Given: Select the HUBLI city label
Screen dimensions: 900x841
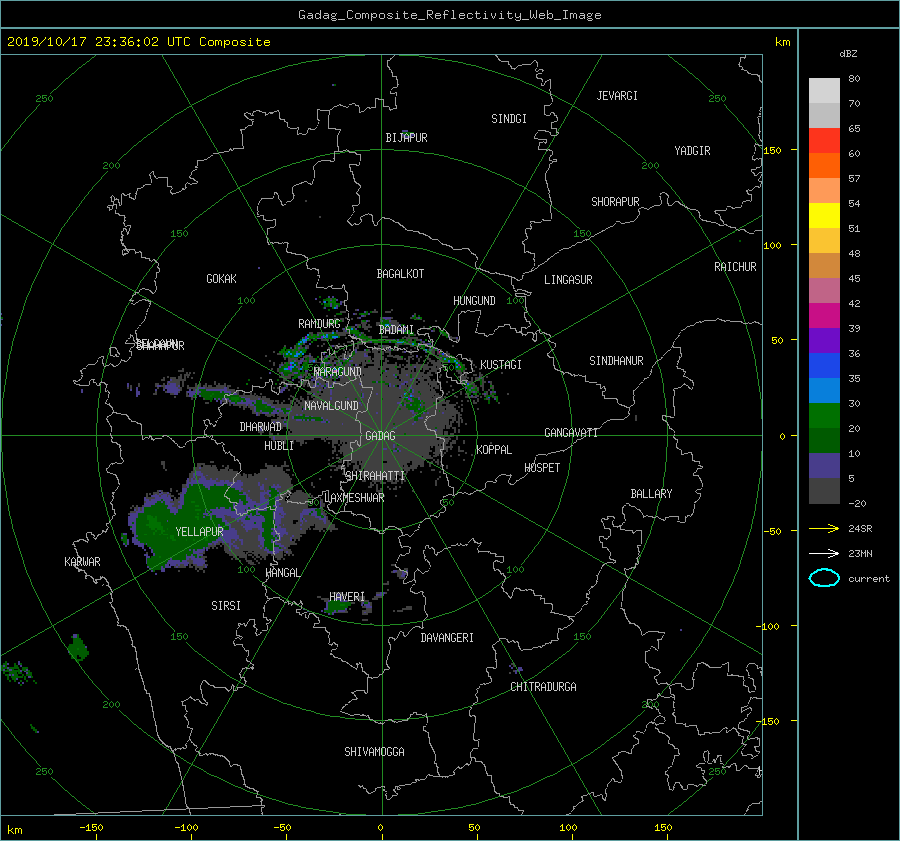Looking at the screenshot, I should tap(279, 445).
